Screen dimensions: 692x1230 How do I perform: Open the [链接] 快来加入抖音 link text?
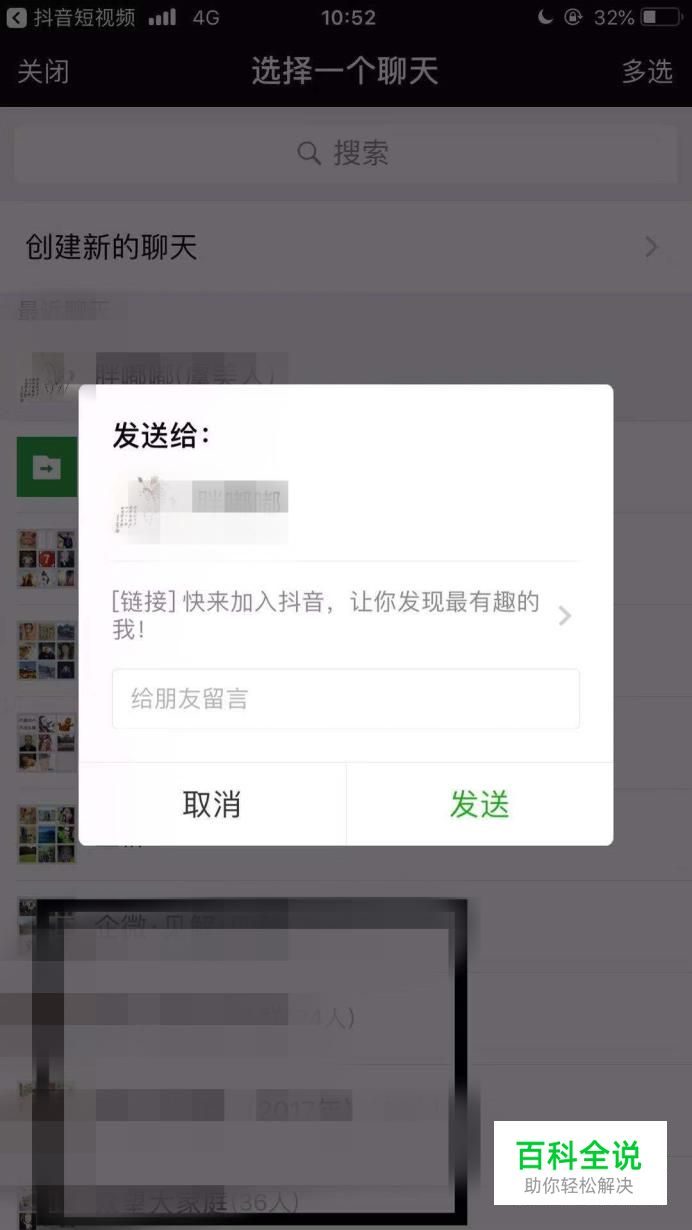coord(326,615)
